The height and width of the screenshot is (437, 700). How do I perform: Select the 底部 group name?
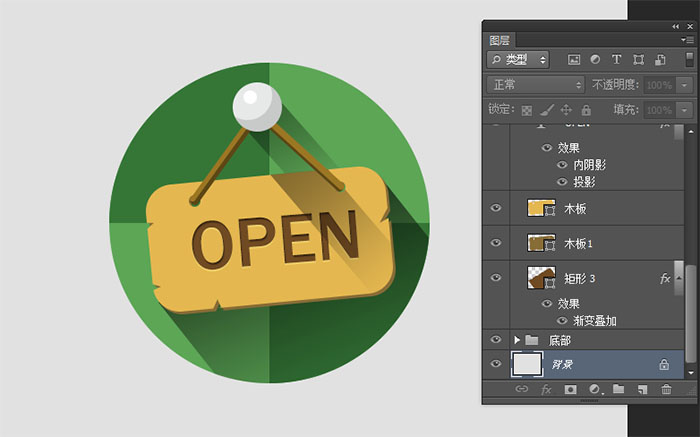[560, 341]
